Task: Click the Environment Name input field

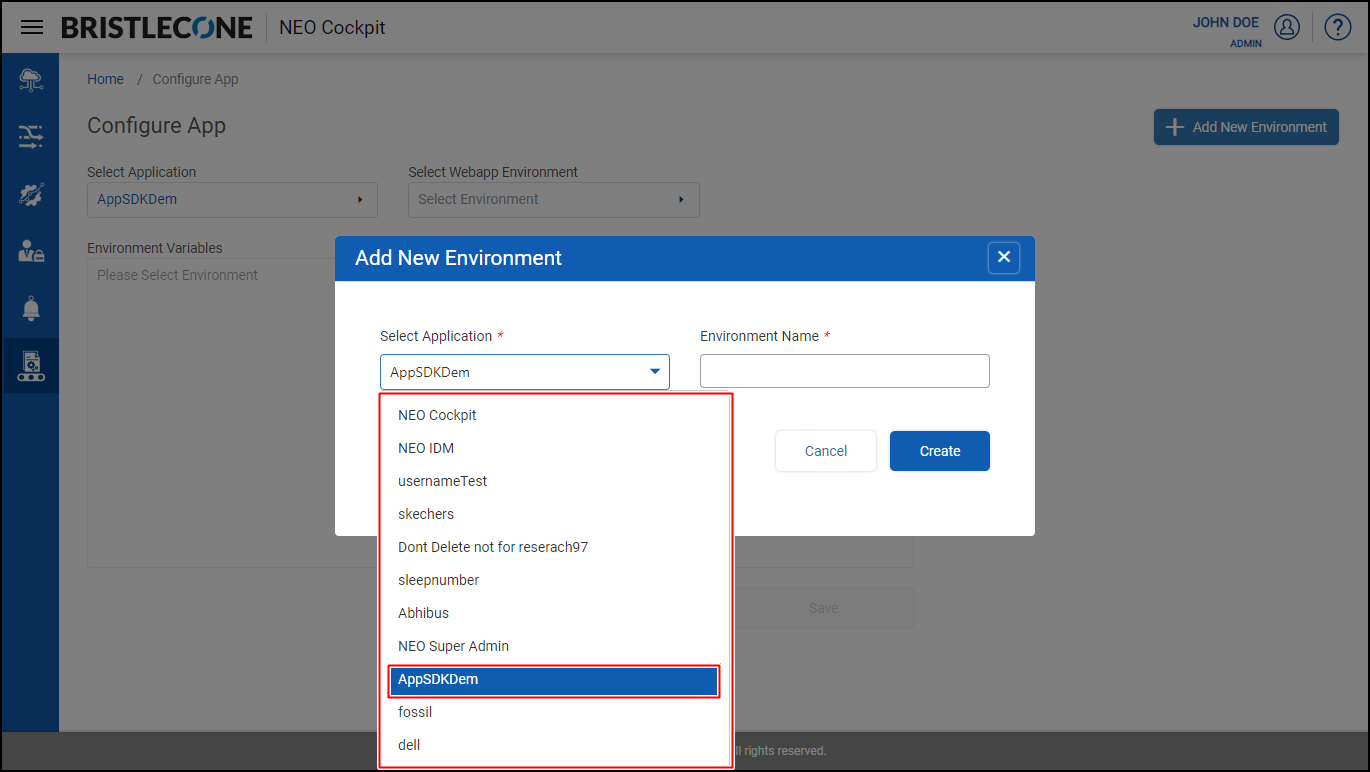Action: point(845,371)
